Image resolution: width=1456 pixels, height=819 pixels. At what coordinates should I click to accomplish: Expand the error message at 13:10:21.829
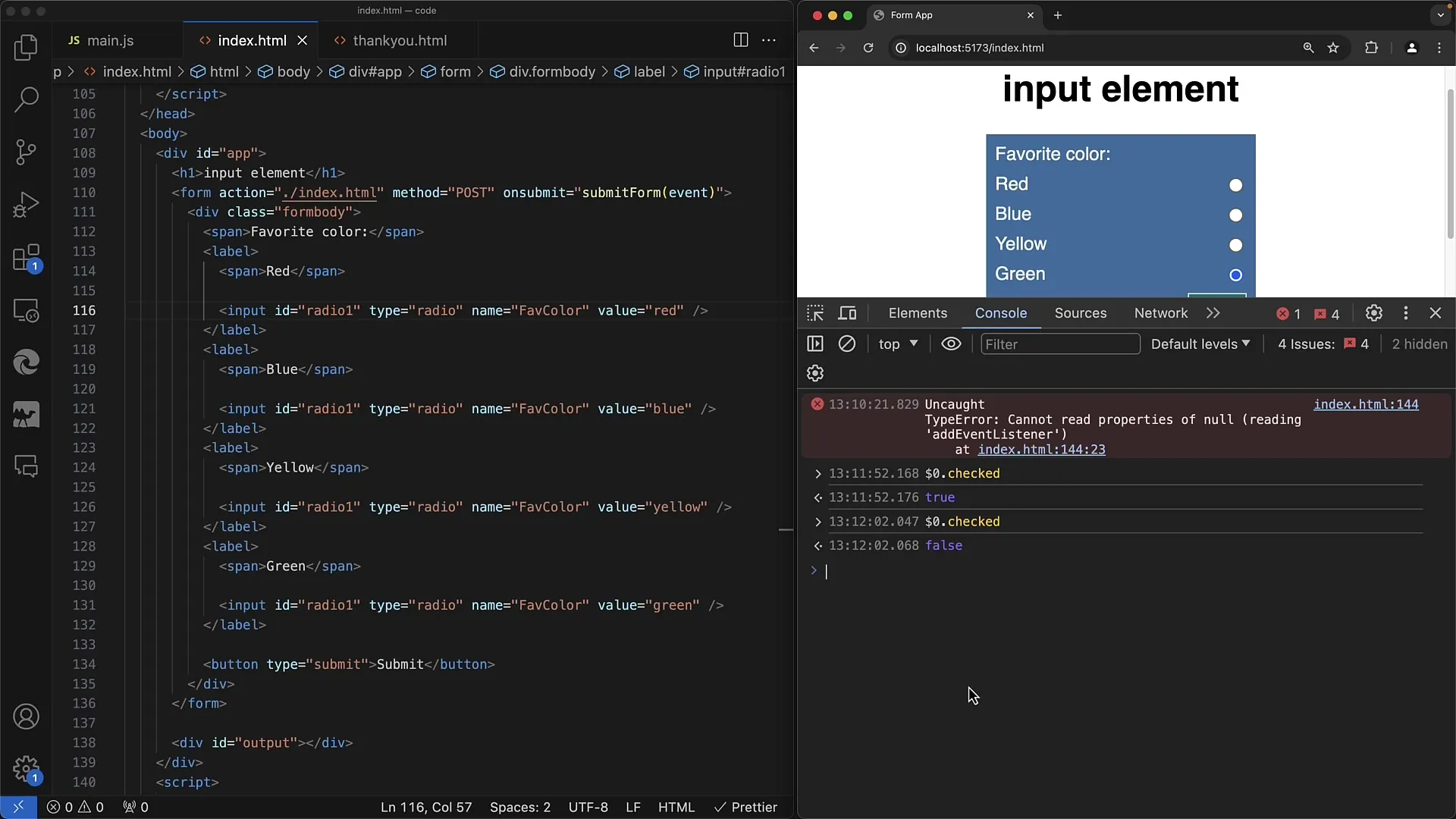(816, 404)
